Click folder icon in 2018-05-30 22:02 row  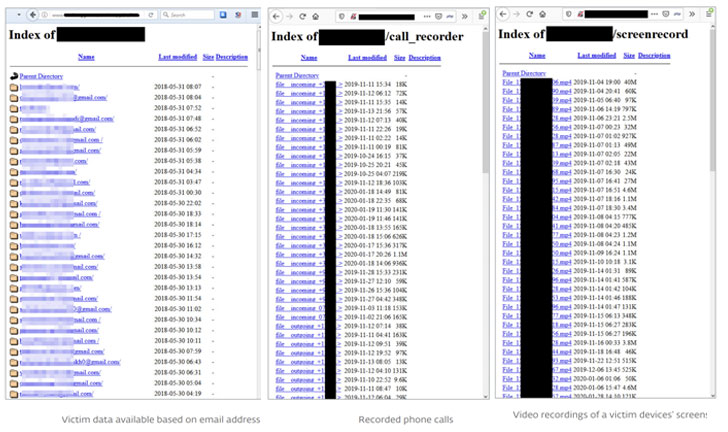[x=14, y=203]
